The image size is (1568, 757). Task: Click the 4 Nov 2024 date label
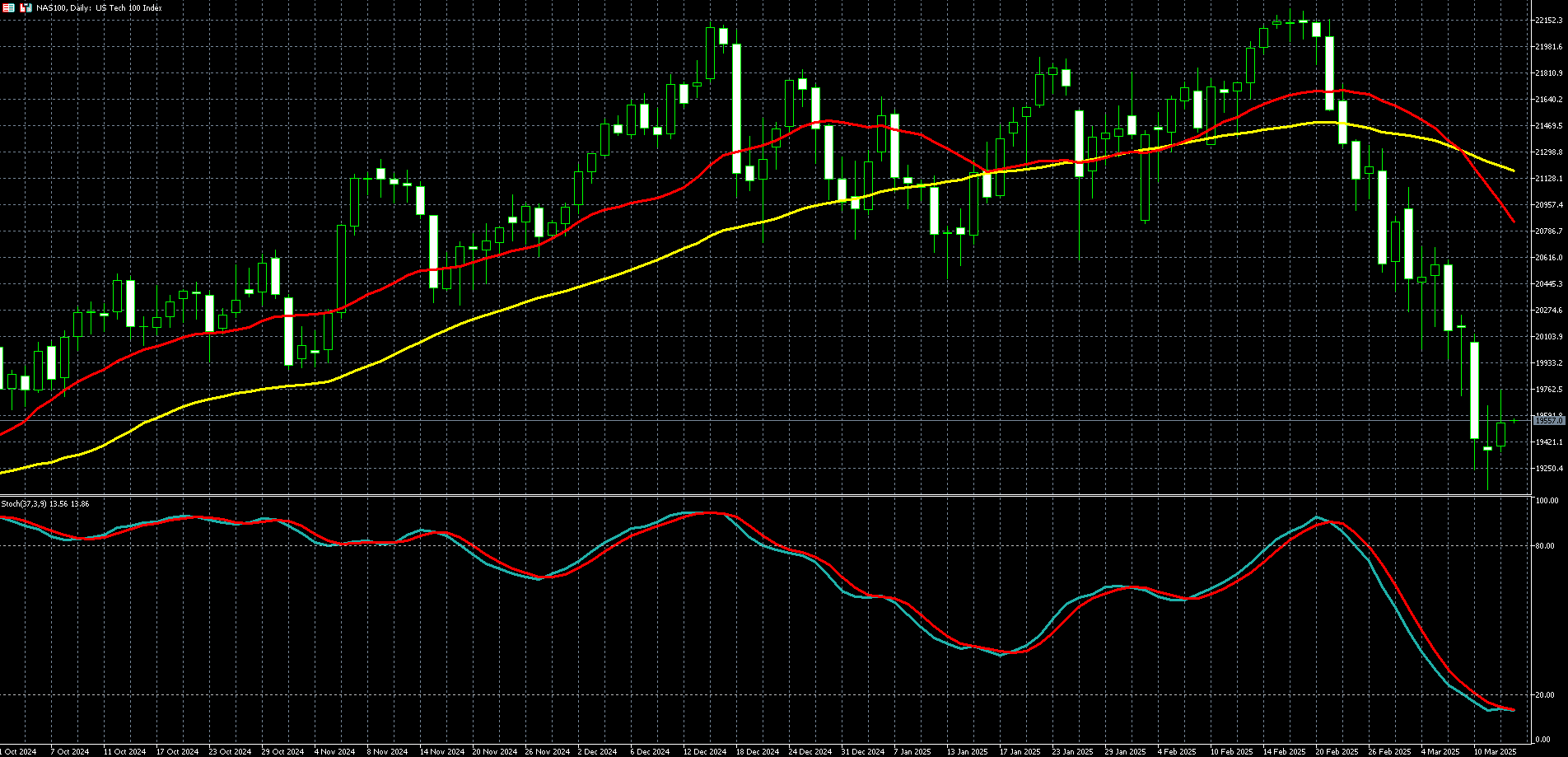coord(334,751)
